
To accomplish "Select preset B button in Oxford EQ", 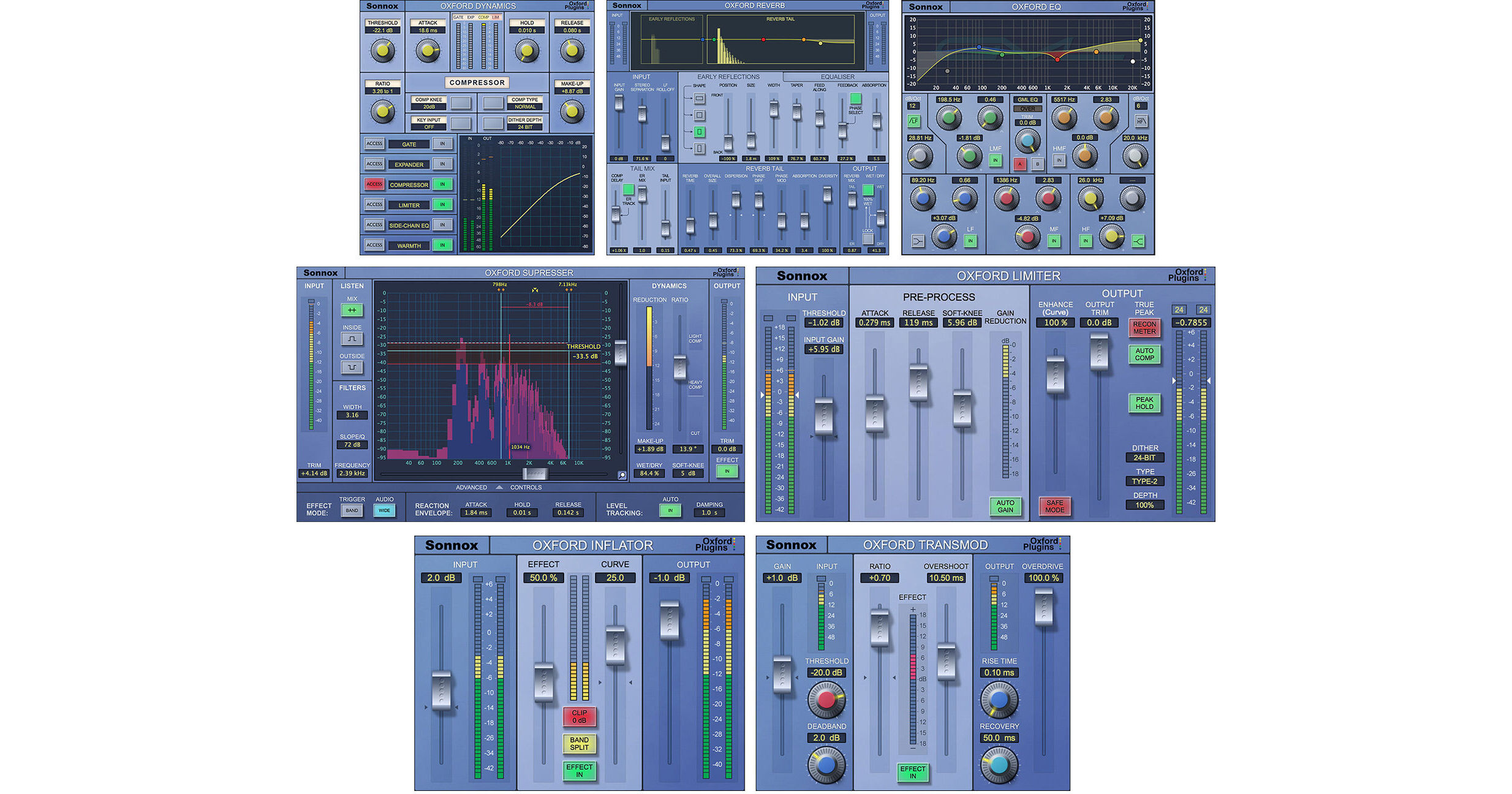I will click(1037, 164).
